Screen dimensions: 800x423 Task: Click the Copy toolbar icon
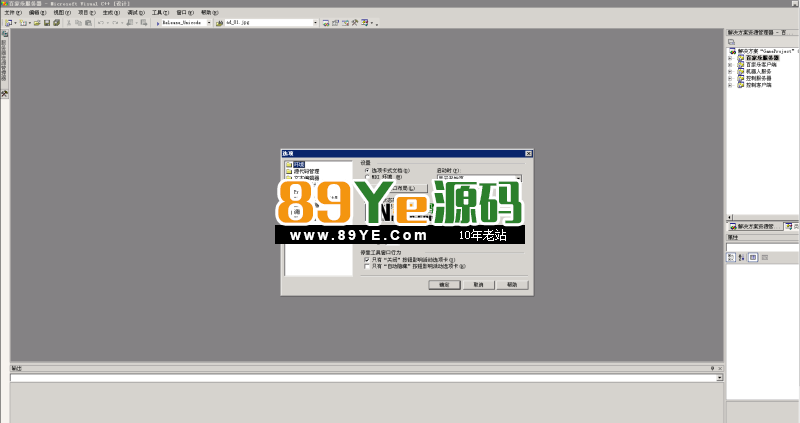tap(79, 23)
